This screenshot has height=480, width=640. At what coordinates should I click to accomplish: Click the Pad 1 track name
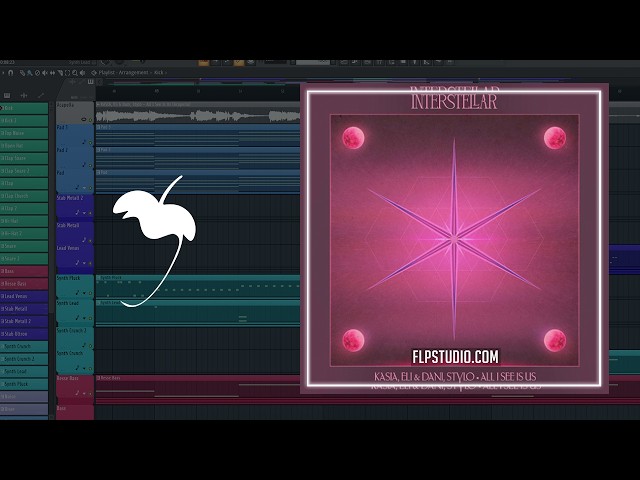click(62, 127)
